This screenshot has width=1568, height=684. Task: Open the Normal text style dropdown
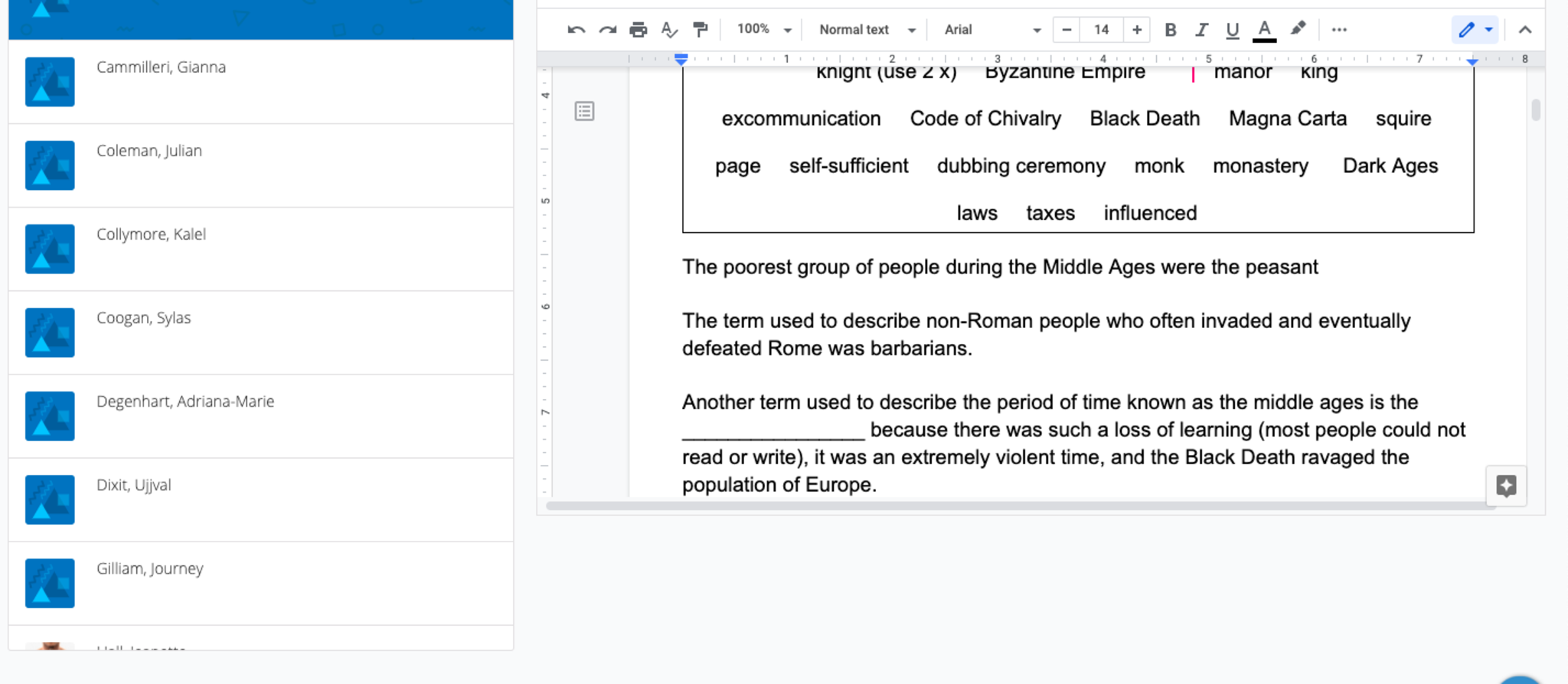867,30
